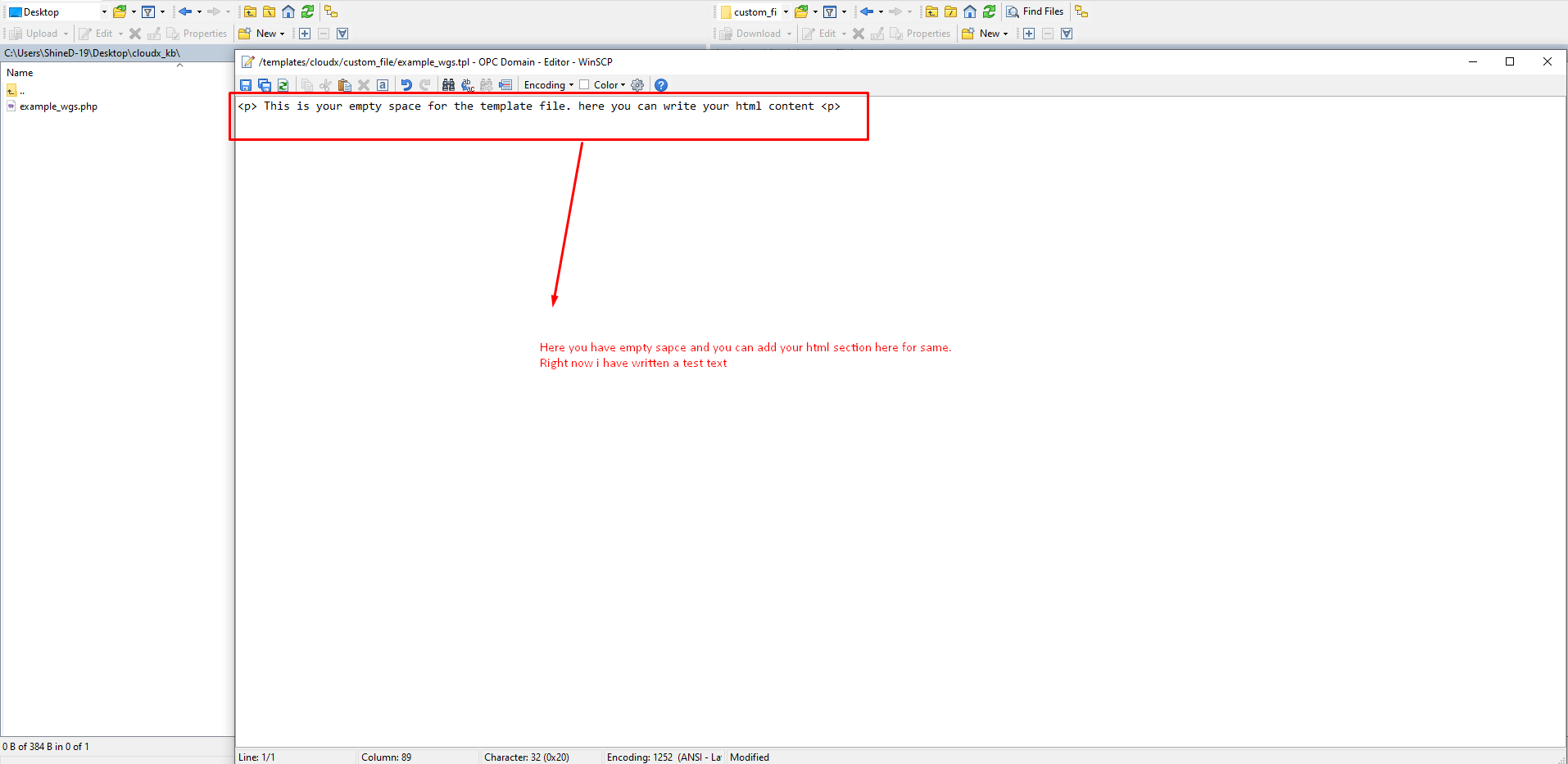
Task: Select example_wgs.php in the local panel
Action: point(58,106)
